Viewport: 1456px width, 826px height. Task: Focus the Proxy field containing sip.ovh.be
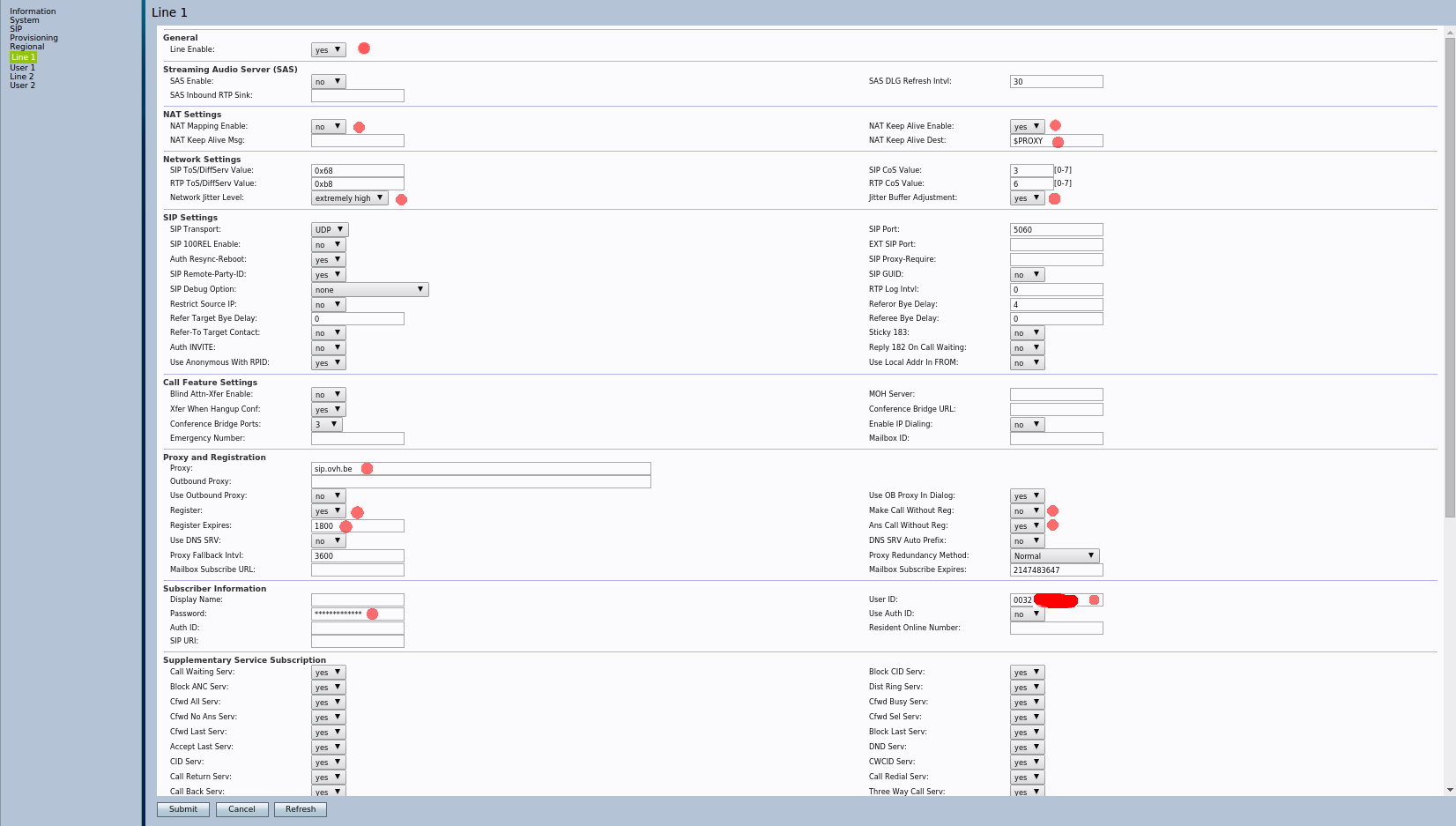[x=480, y=469]
